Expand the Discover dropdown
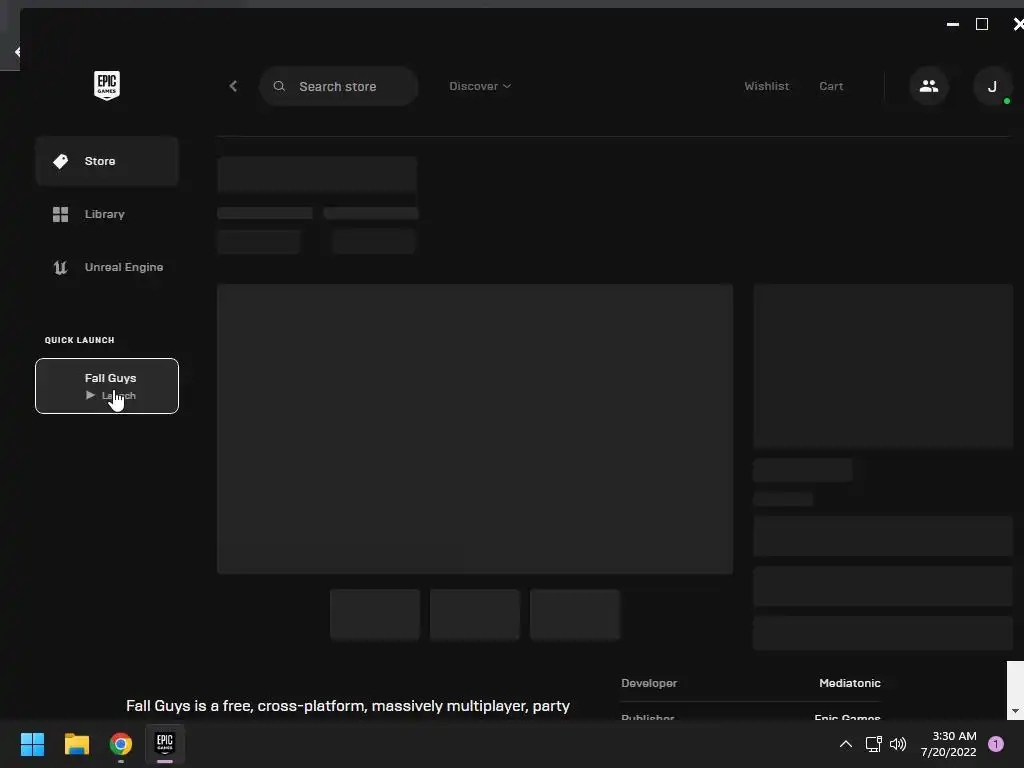The width and height of the screenshot is (1024, 768). pyautogui.click(x=480, y=86)
